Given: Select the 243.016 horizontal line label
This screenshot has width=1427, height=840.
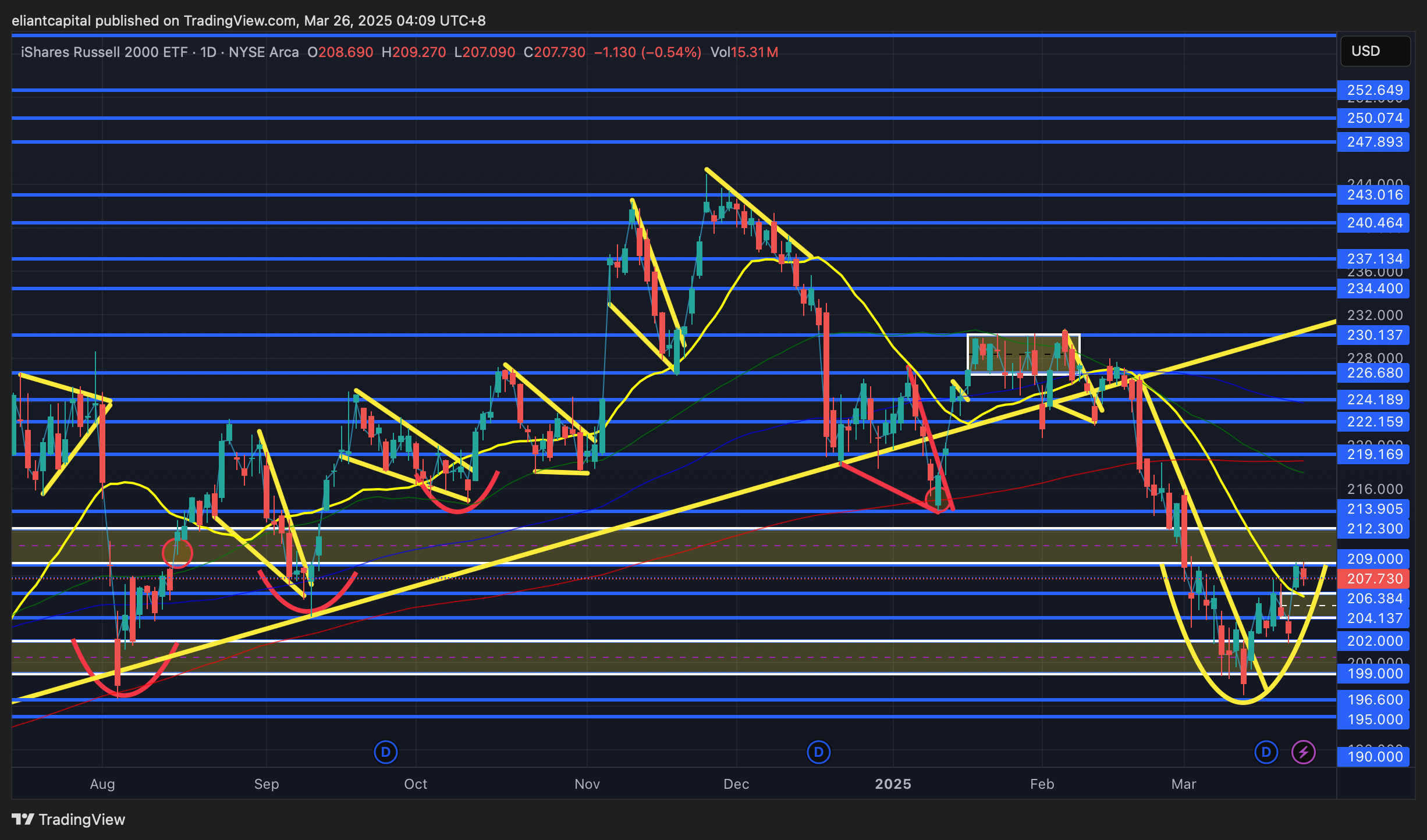Looking at the screenshot, I should pyautogui.click(x=1373, y=195).
